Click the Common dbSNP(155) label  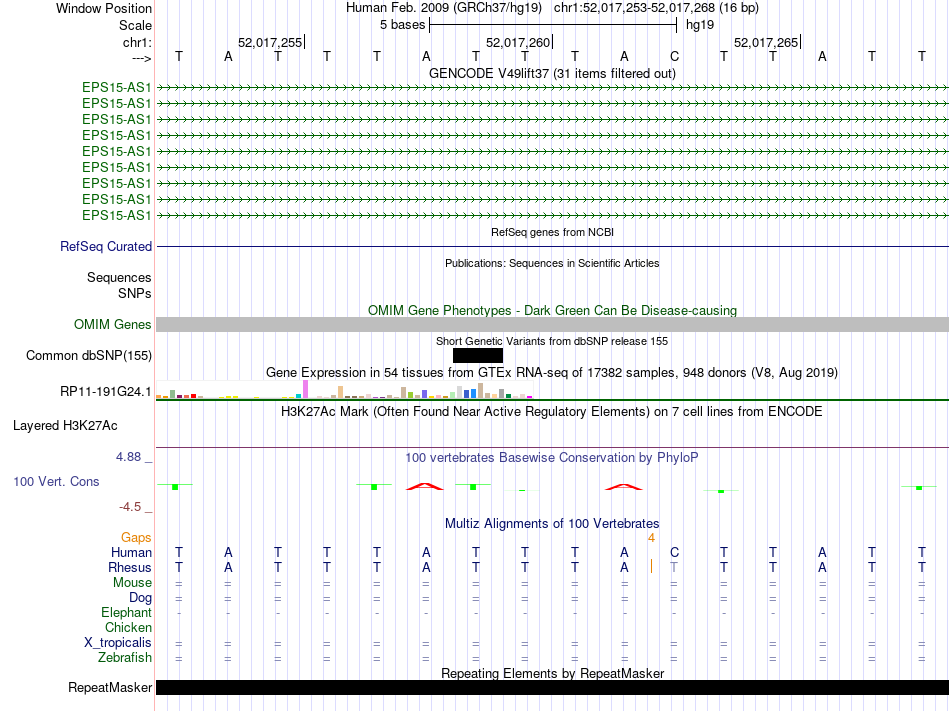pos(88,356)
